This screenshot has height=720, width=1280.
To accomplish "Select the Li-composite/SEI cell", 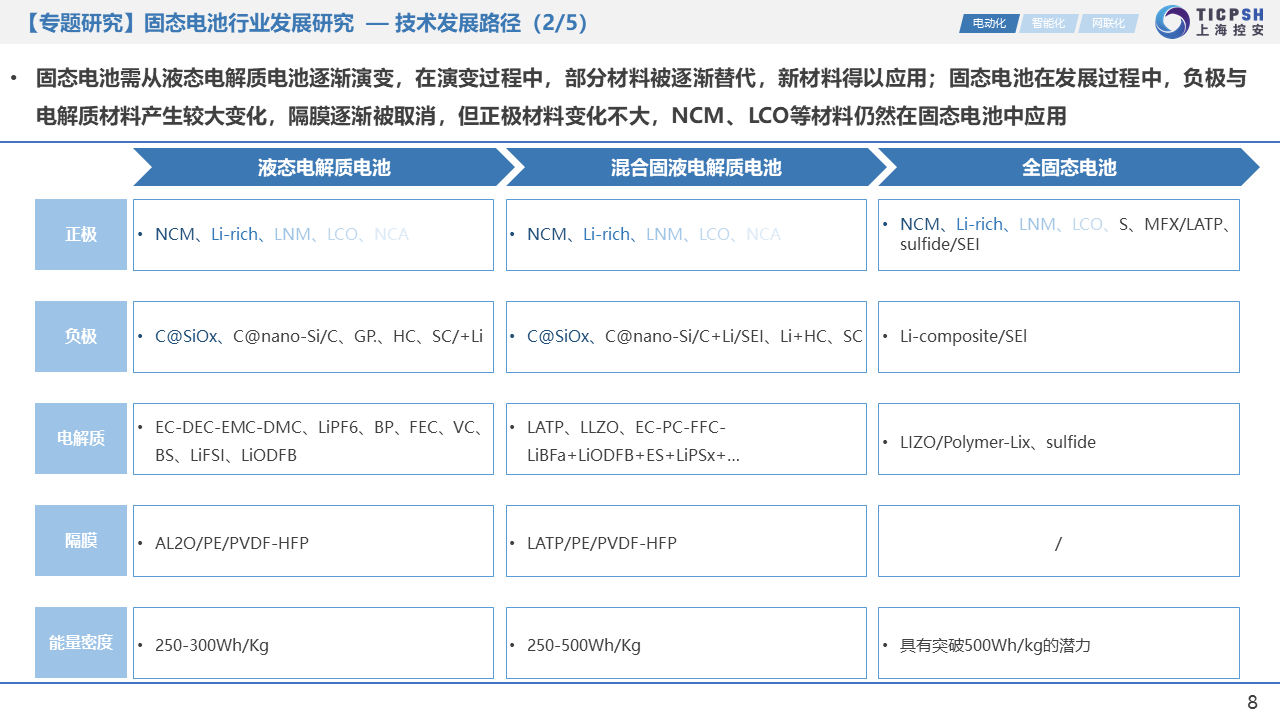I will coord(1058,337).
